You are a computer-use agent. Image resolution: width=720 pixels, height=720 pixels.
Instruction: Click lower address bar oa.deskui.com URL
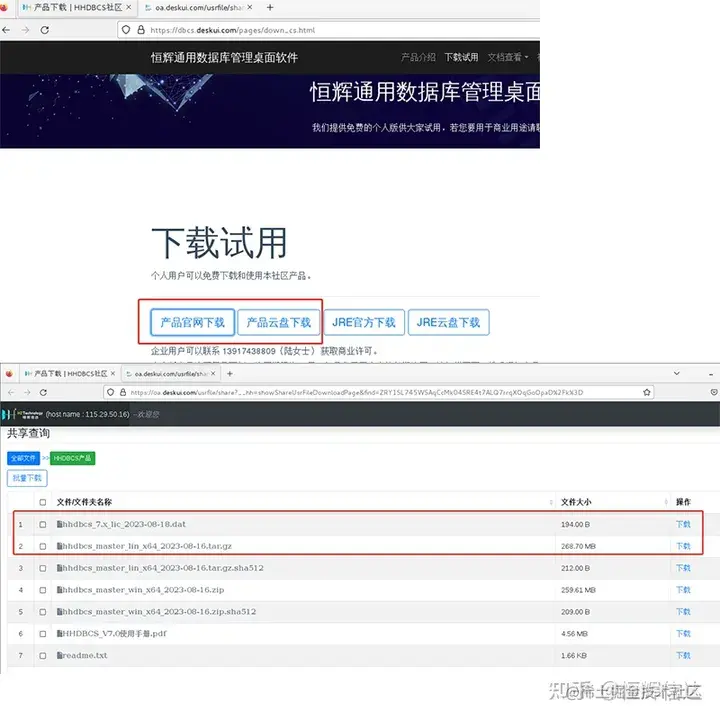pos(356,393)
